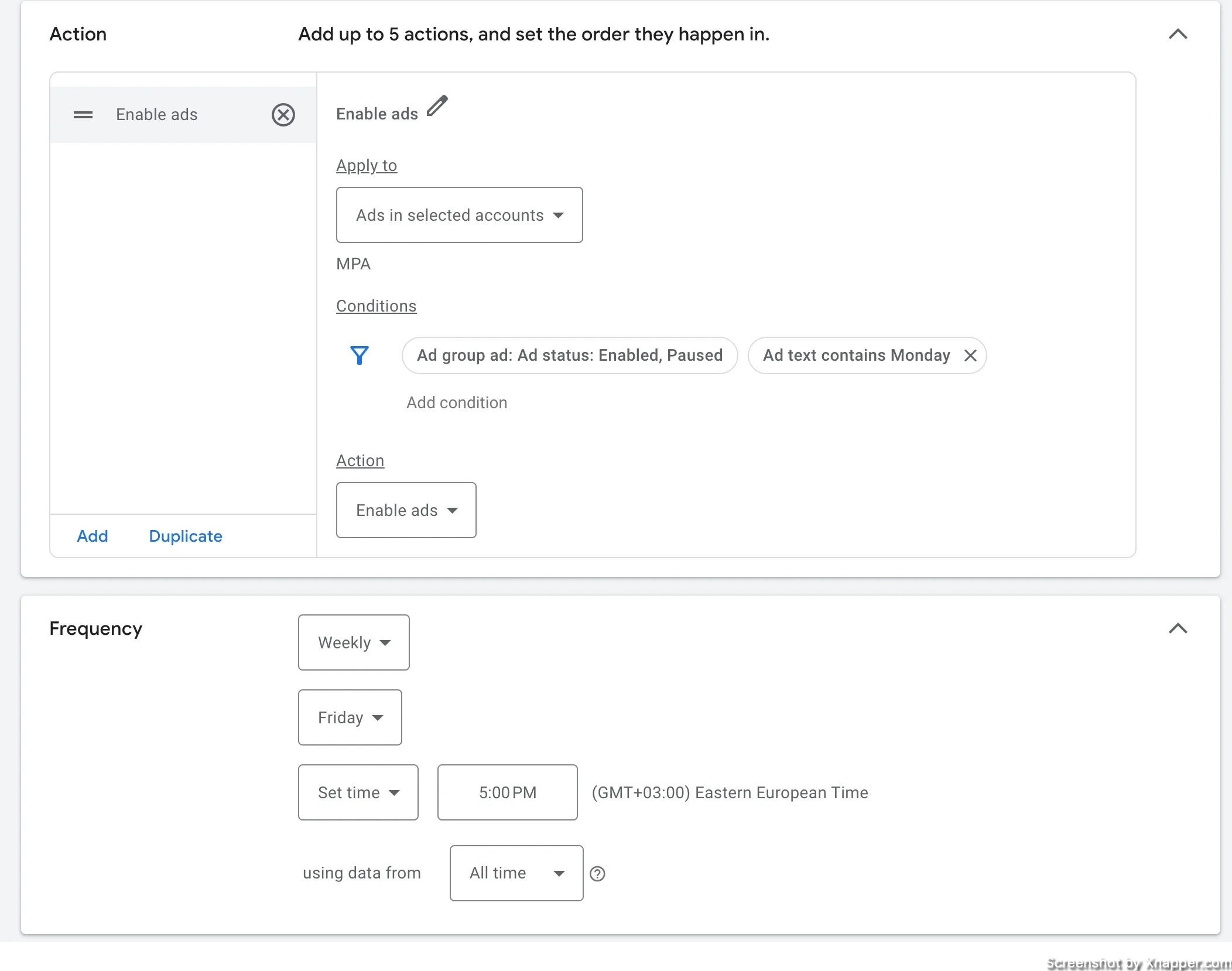Click the MPA account text
This screenshot has height=971, width=1232.
point(353,264)
